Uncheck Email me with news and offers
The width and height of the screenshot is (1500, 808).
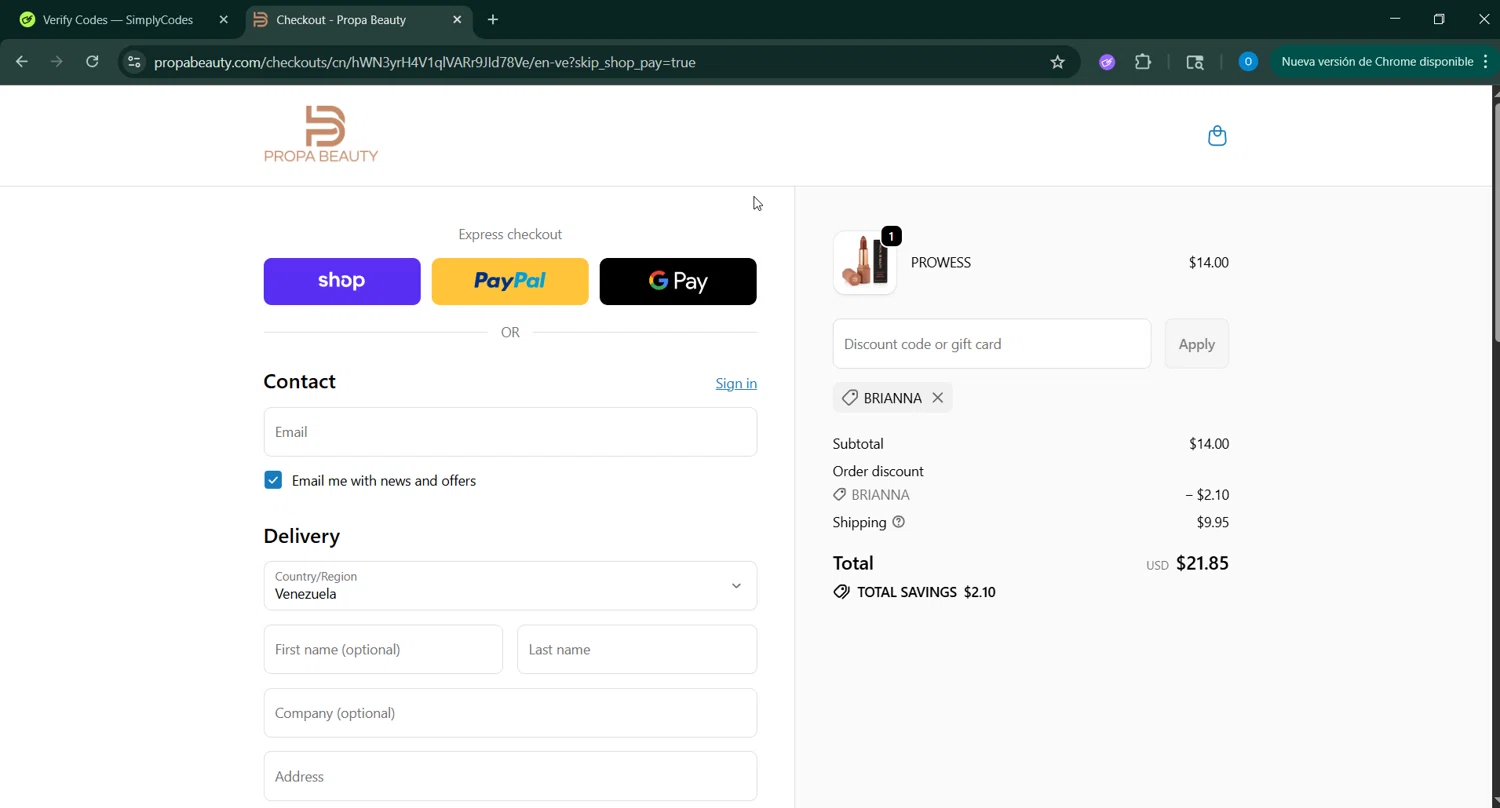click(x=273, y=480)
